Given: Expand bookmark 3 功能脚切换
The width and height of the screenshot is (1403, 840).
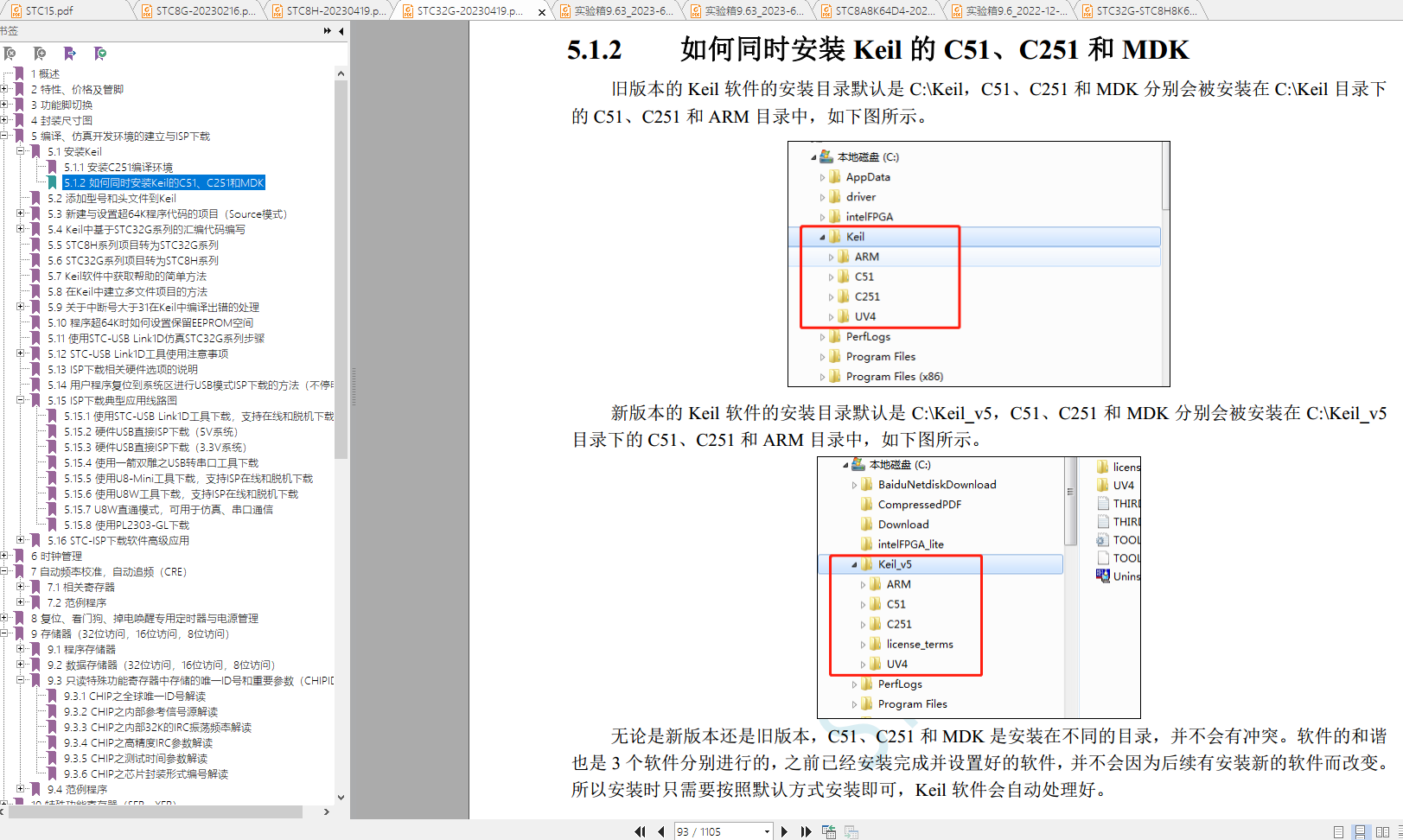Looking at the screenshot, I should [5, 105].
